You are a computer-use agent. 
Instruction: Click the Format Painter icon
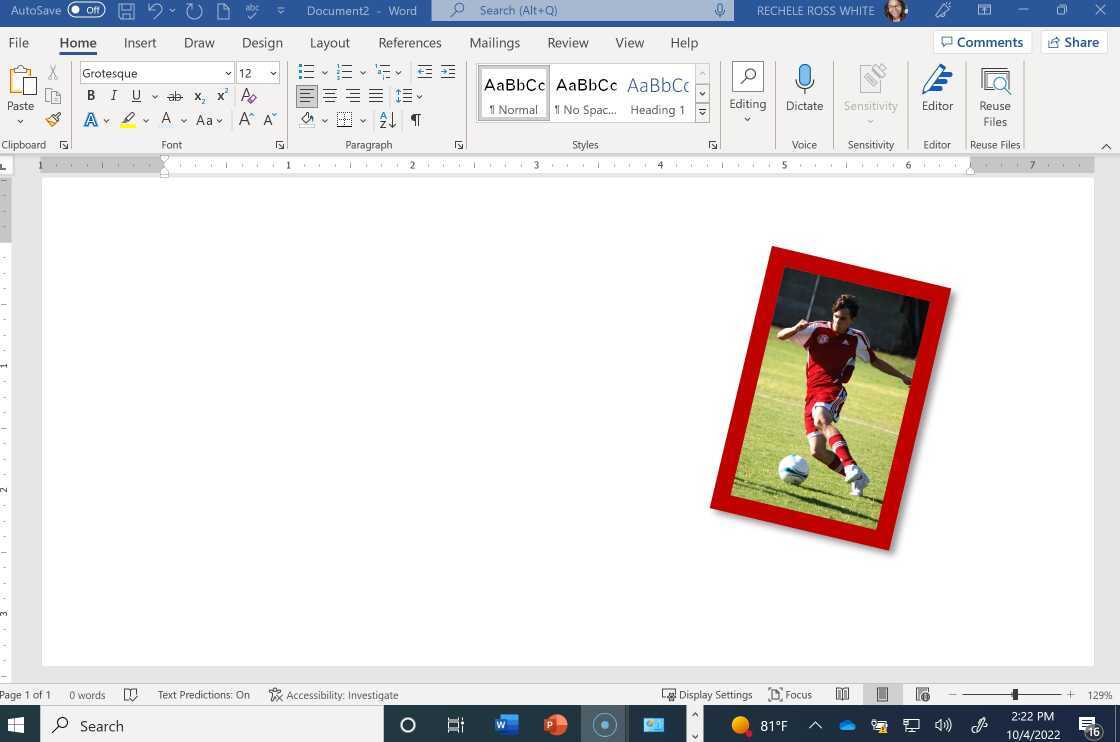(52, 119)
